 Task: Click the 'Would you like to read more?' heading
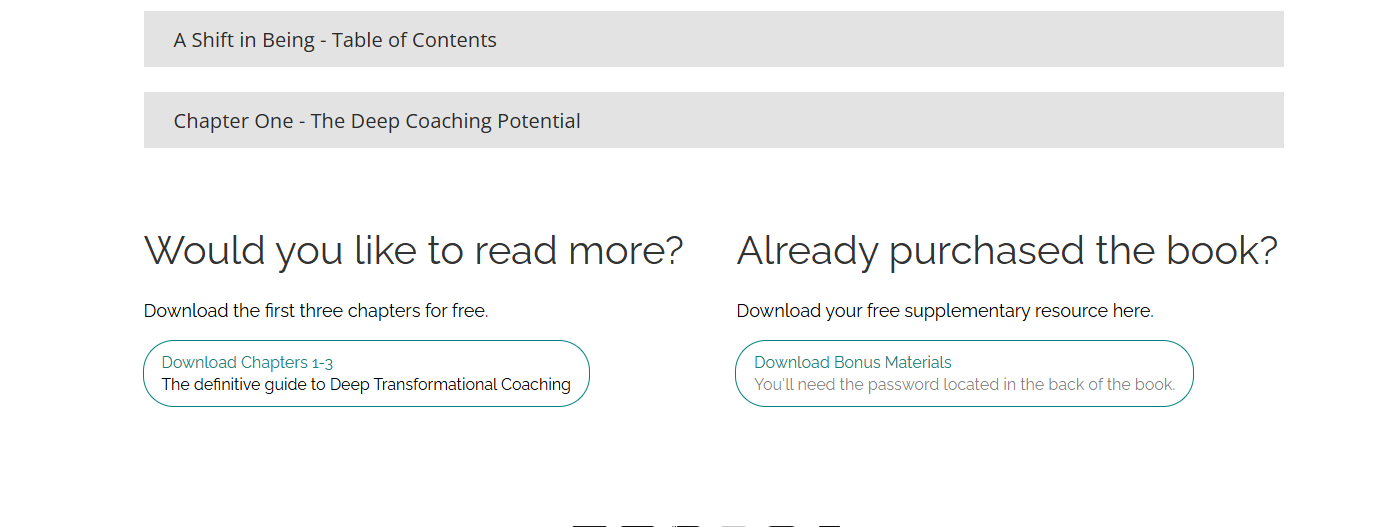[413, 250]
